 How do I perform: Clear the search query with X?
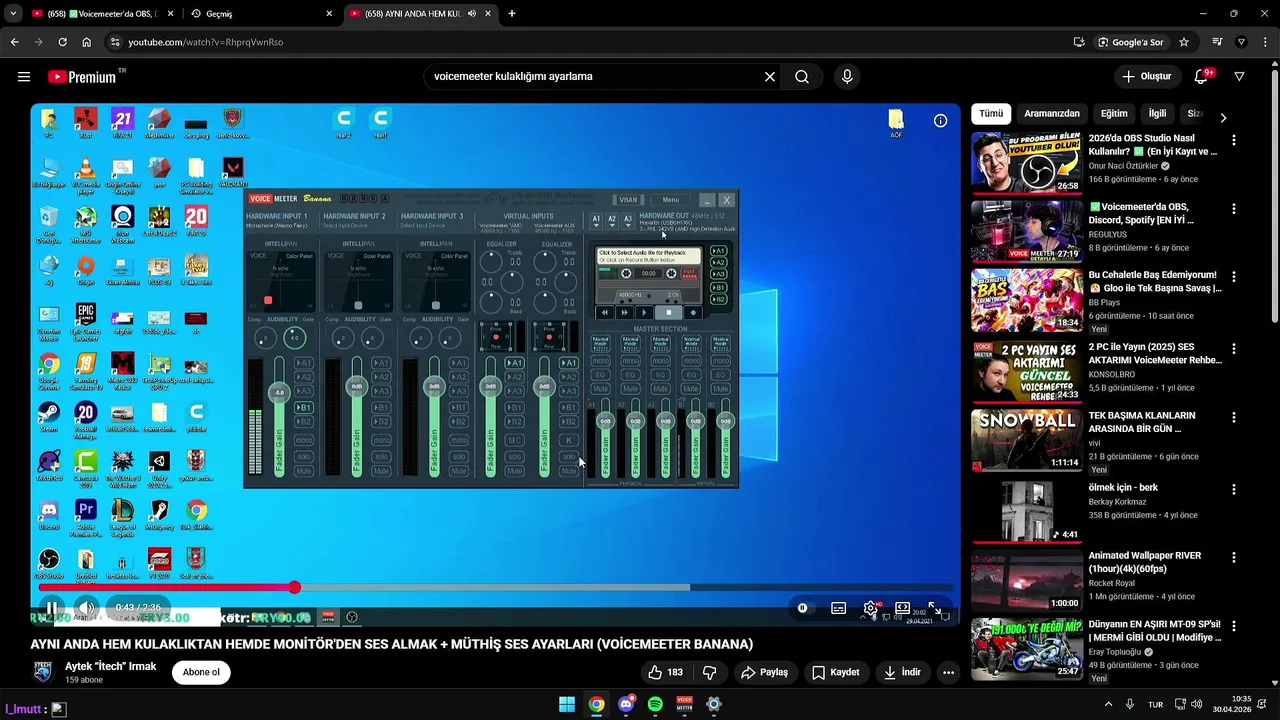(770, 77)
